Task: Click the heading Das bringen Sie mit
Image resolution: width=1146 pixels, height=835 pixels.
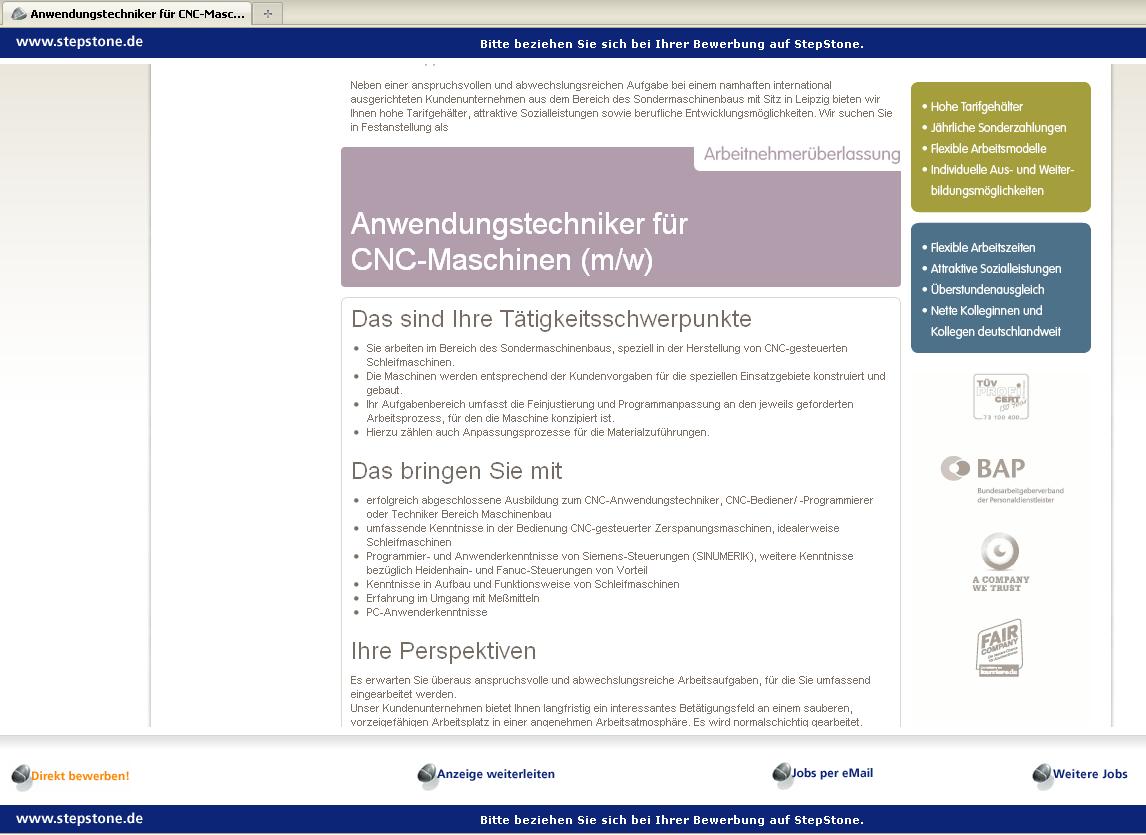Action: point(456,471)
